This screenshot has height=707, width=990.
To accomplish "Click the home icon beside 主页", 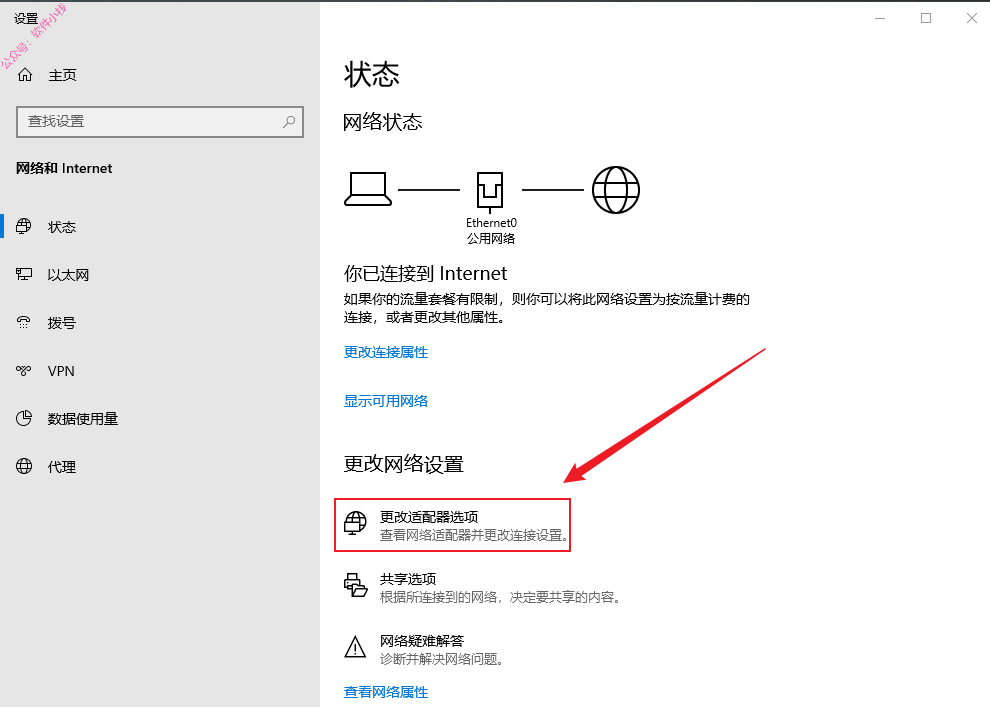I will [25, 75].
